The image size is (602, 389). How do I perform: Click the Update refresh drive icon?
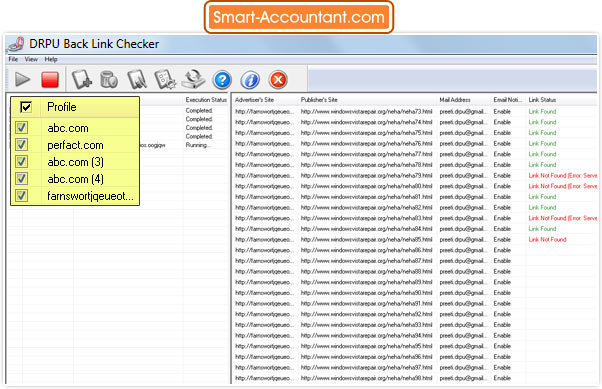pos(194,79)
